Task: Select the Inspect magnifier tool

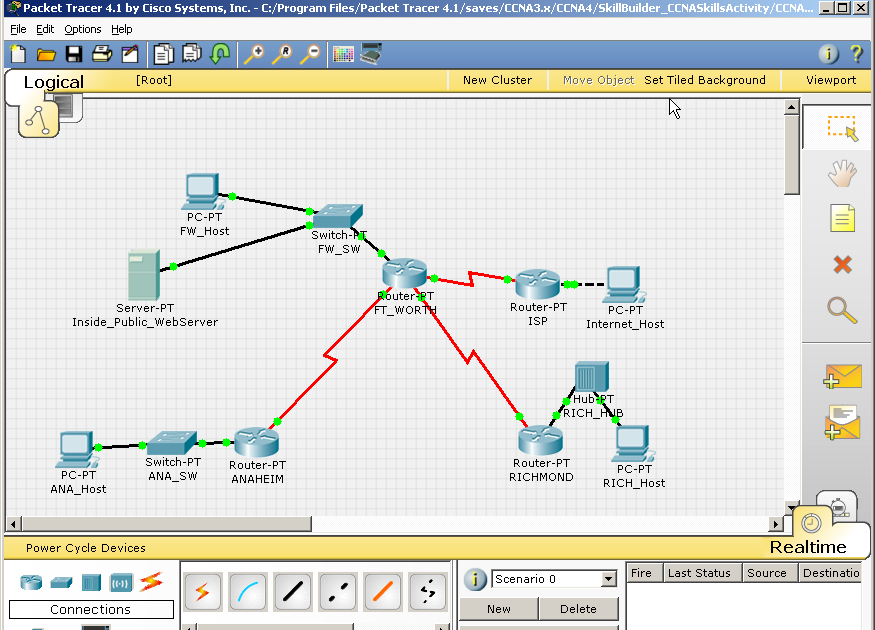Action: pos(841,310)
